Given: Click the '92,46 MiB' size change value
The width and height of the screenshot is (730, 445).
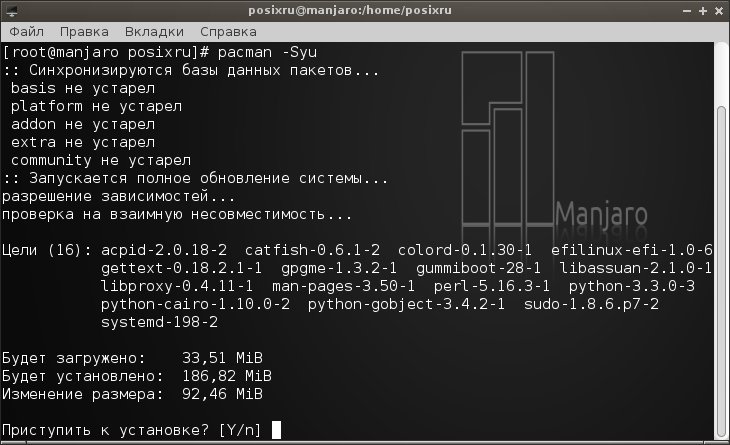Looking at the screenshot, I should (222, 394).
